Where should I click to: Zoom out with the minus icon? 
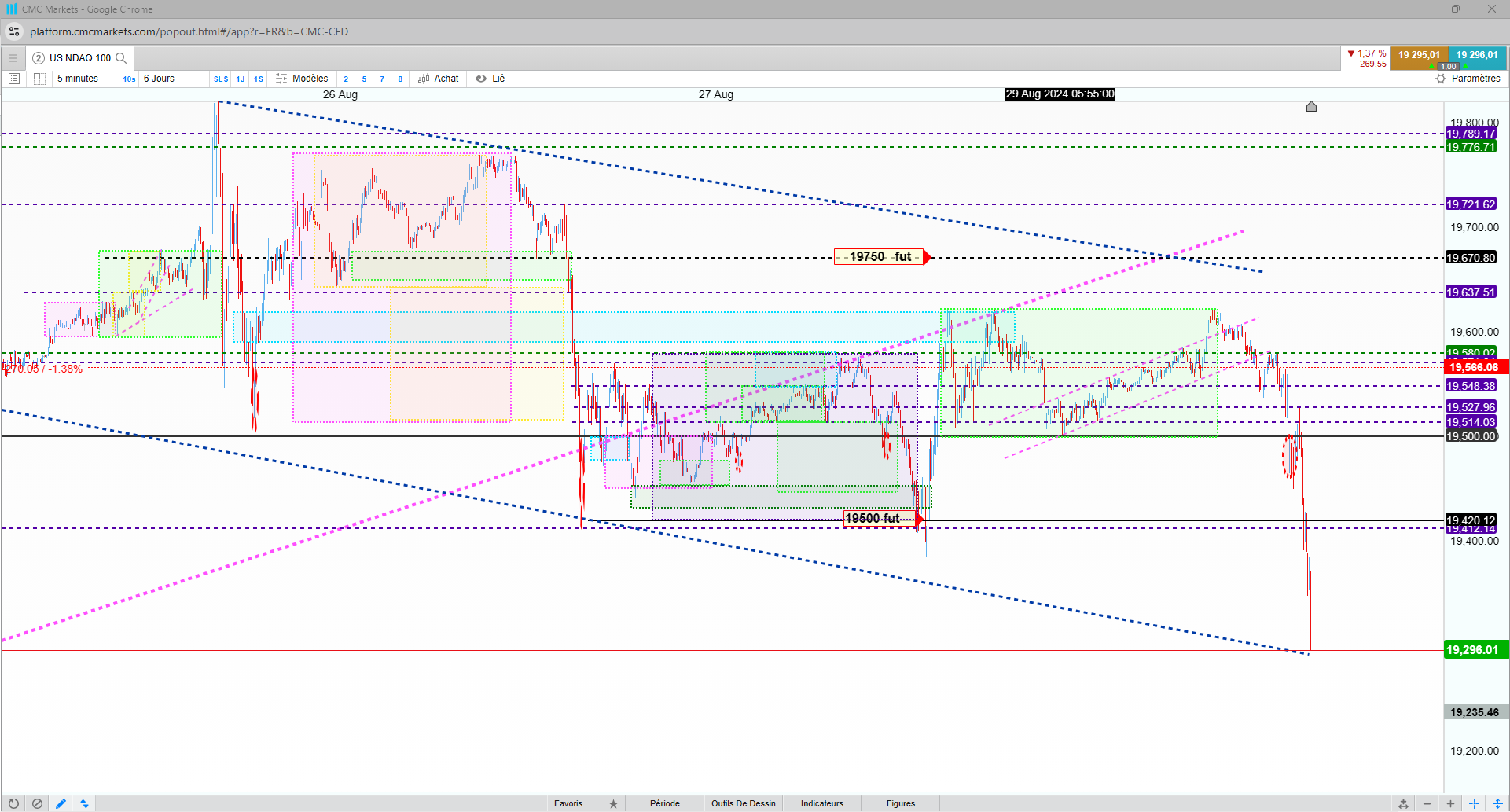pos(1427,803)
